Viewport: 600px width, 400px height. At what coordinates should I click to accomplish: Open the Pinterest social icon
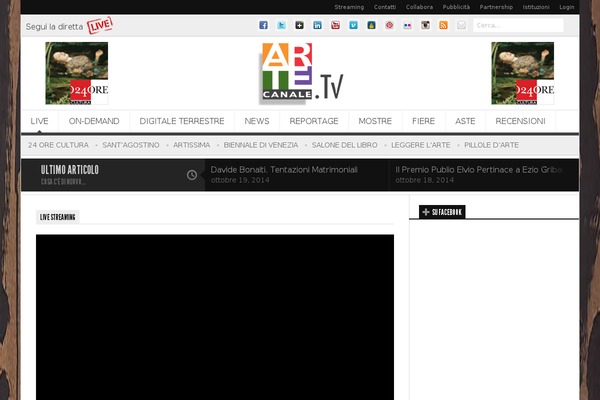click(389, 25)
